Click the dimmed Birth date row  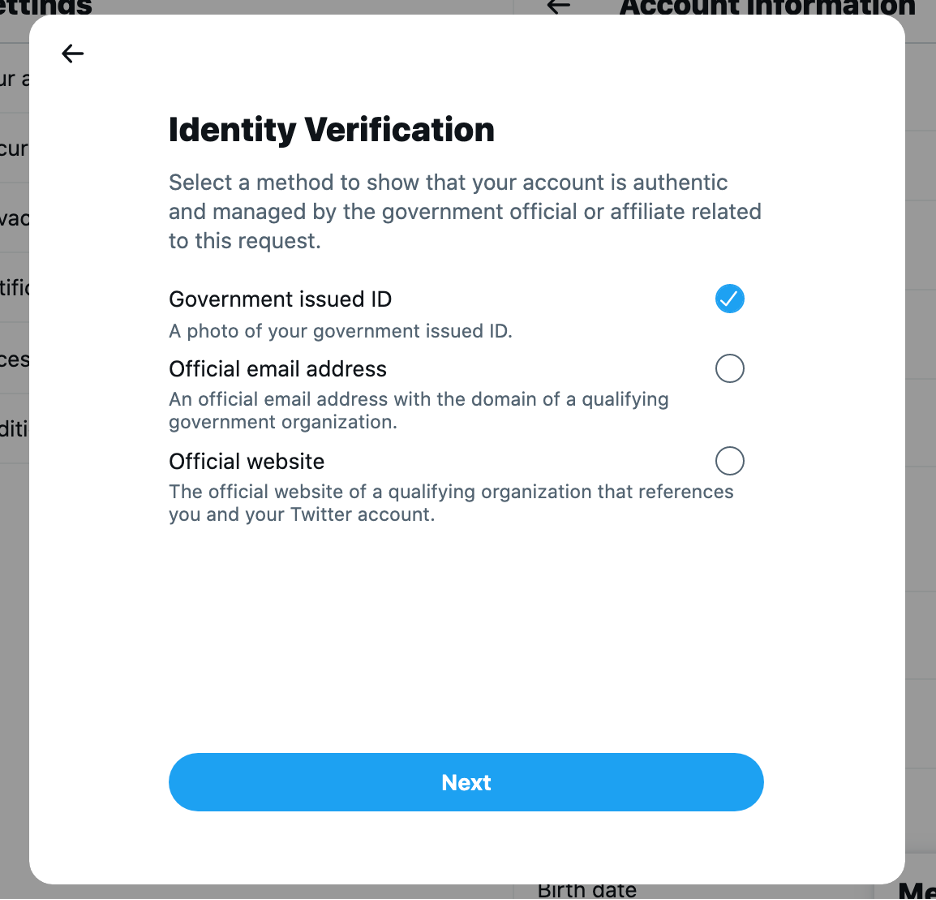[587, 890]
